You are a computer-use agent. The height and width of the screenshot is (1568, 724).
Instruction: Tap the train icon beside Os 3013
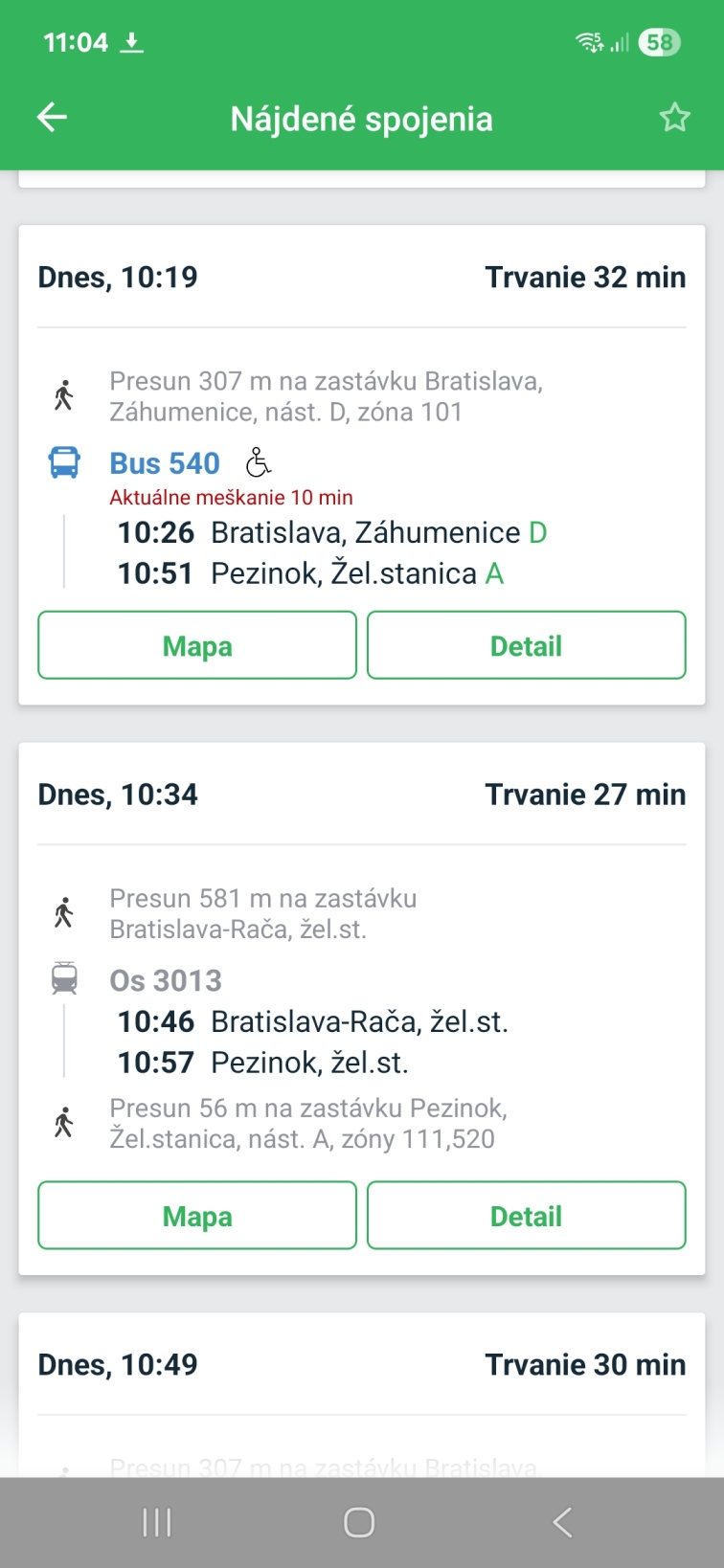click(64, 979)
